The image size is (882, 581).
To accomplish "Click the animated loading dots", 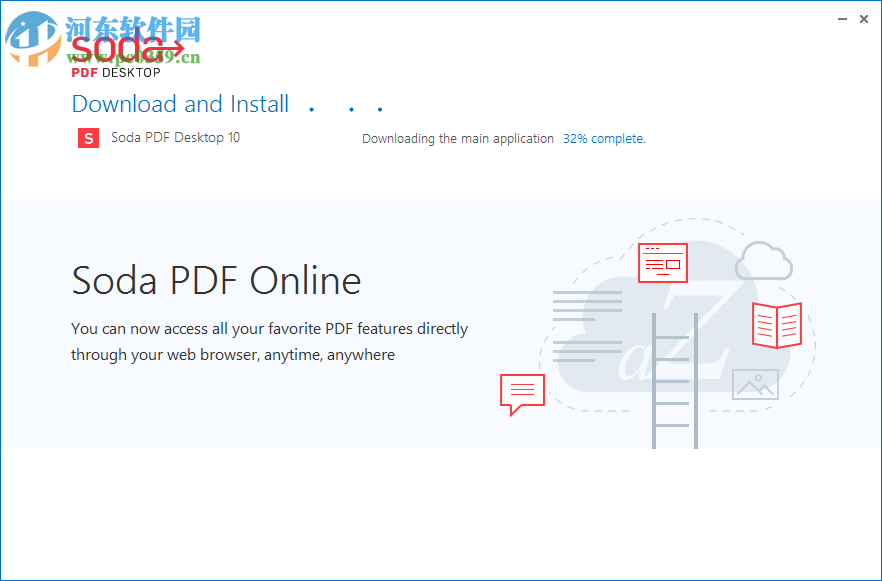I will coord(346,108).
